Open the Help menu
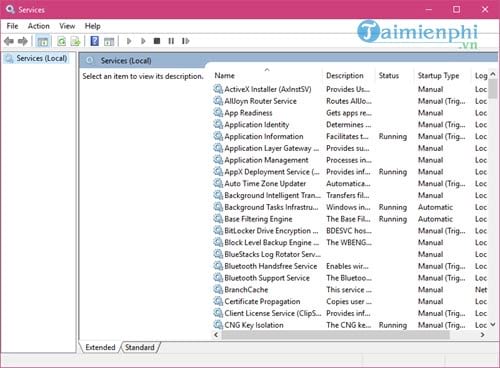500x368 pixels. [x=92, y=26]
